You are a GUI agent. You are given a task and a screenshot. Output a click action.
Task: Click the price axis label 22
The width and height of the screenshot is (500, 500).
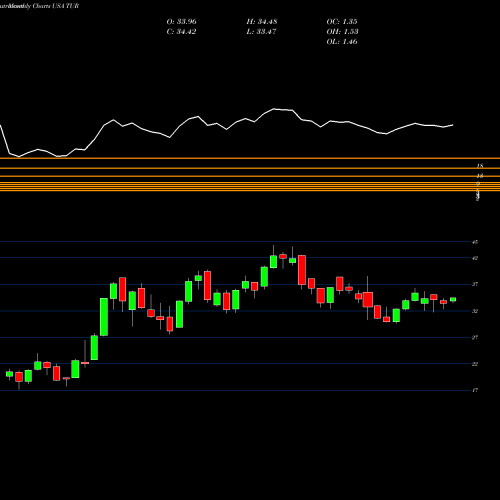click(475, 364)
